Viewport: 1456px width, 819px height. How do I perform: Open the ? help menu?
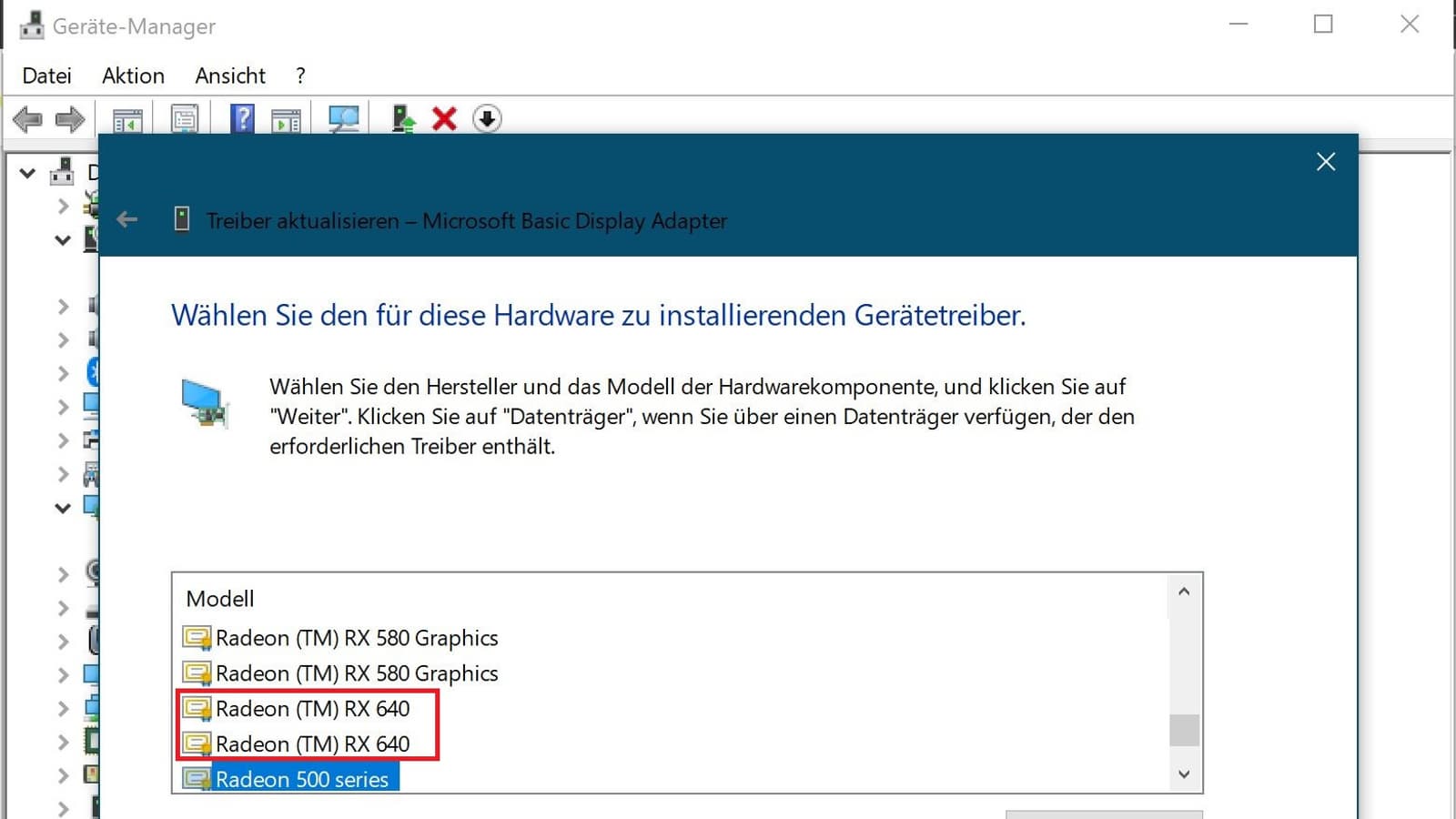pos(300,76)
